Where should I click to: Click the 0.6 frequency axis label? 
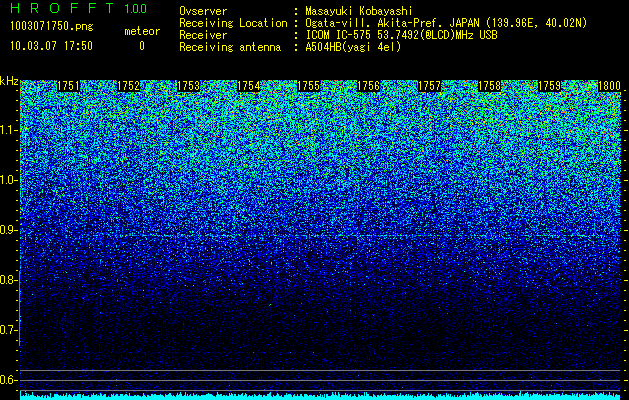tap(8, 380)
